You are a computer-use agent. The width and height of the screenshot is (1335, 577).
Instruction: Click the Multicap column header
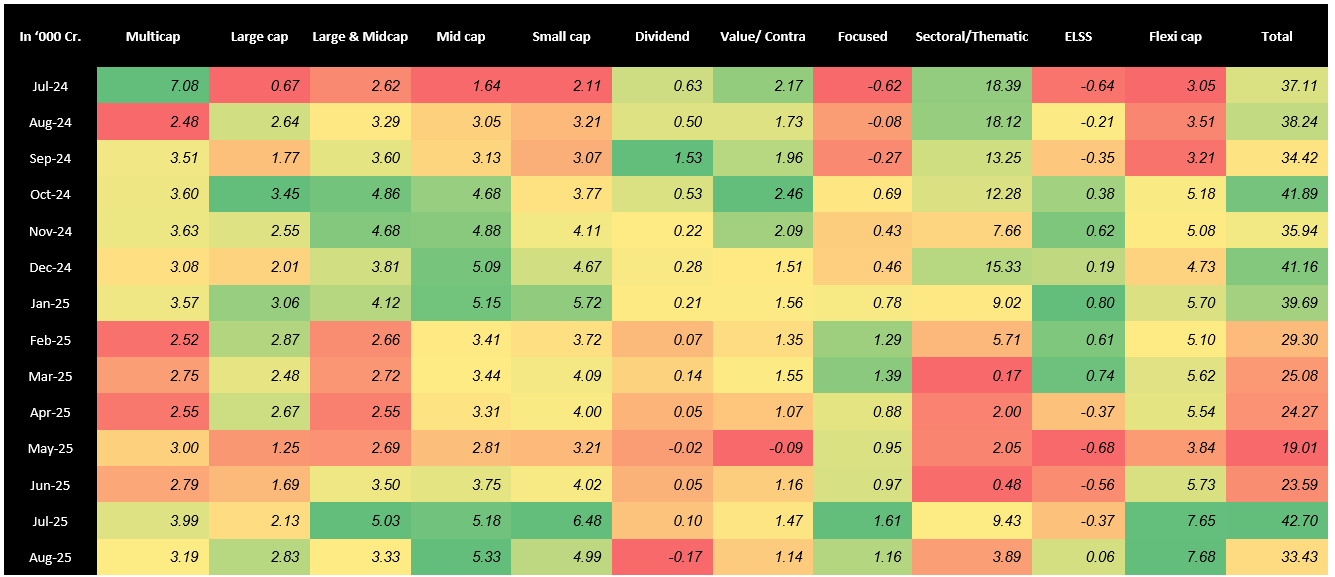click(x=153, y=37)
